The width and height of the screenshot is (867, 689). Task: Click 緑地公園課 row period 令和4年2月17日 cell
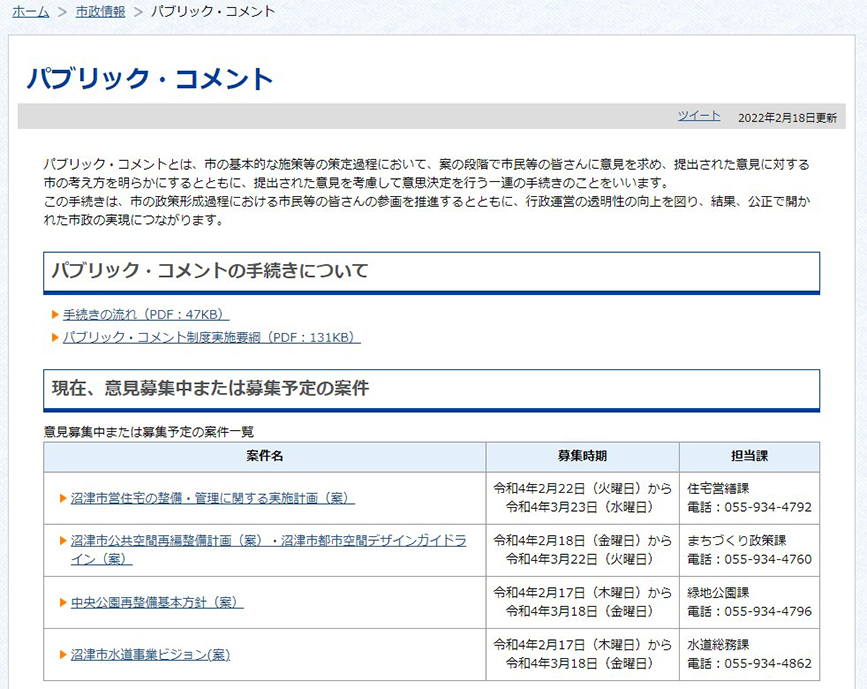[x=583, y=602]
